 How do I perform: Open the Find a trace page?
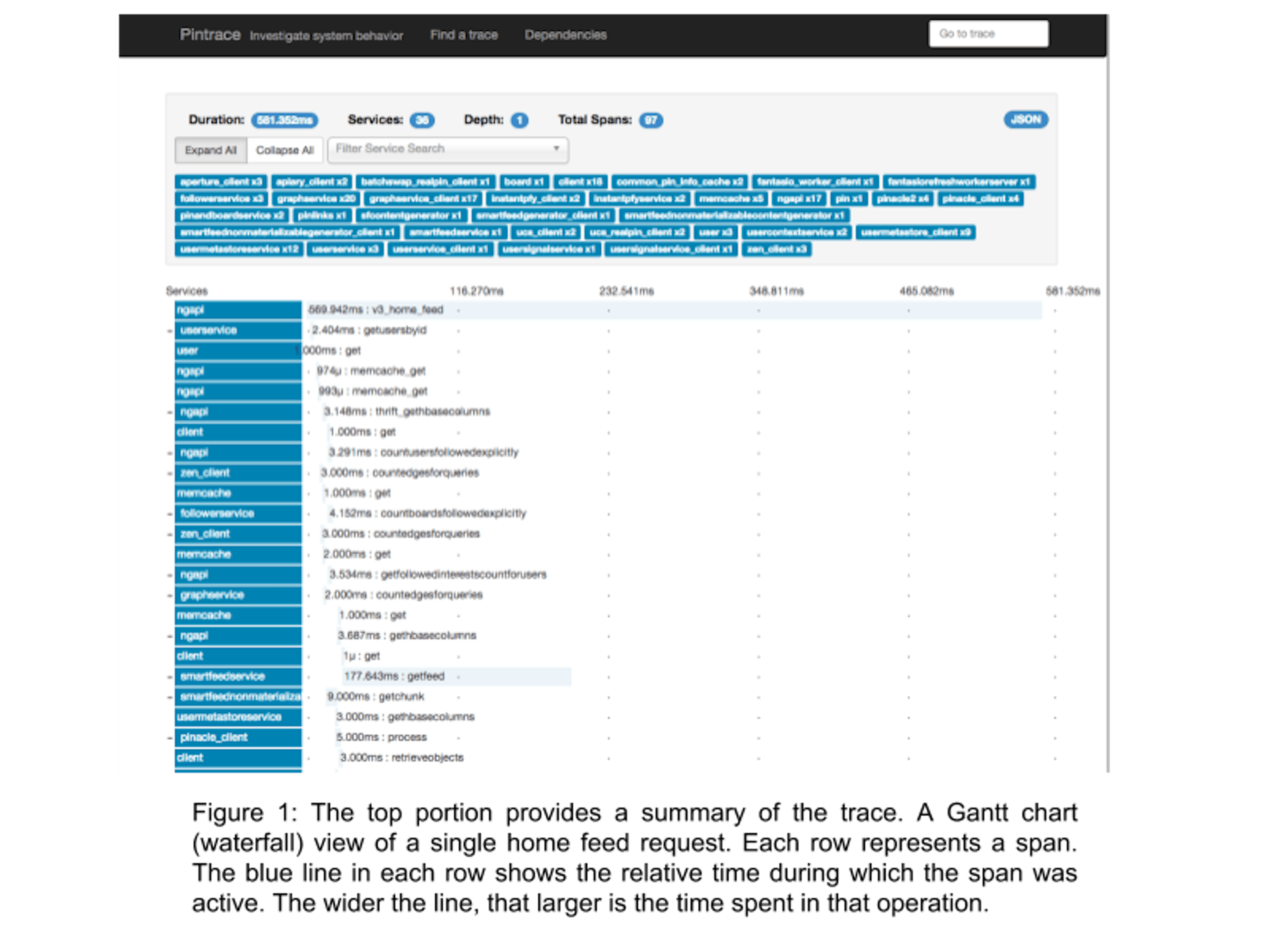[464, 34]
